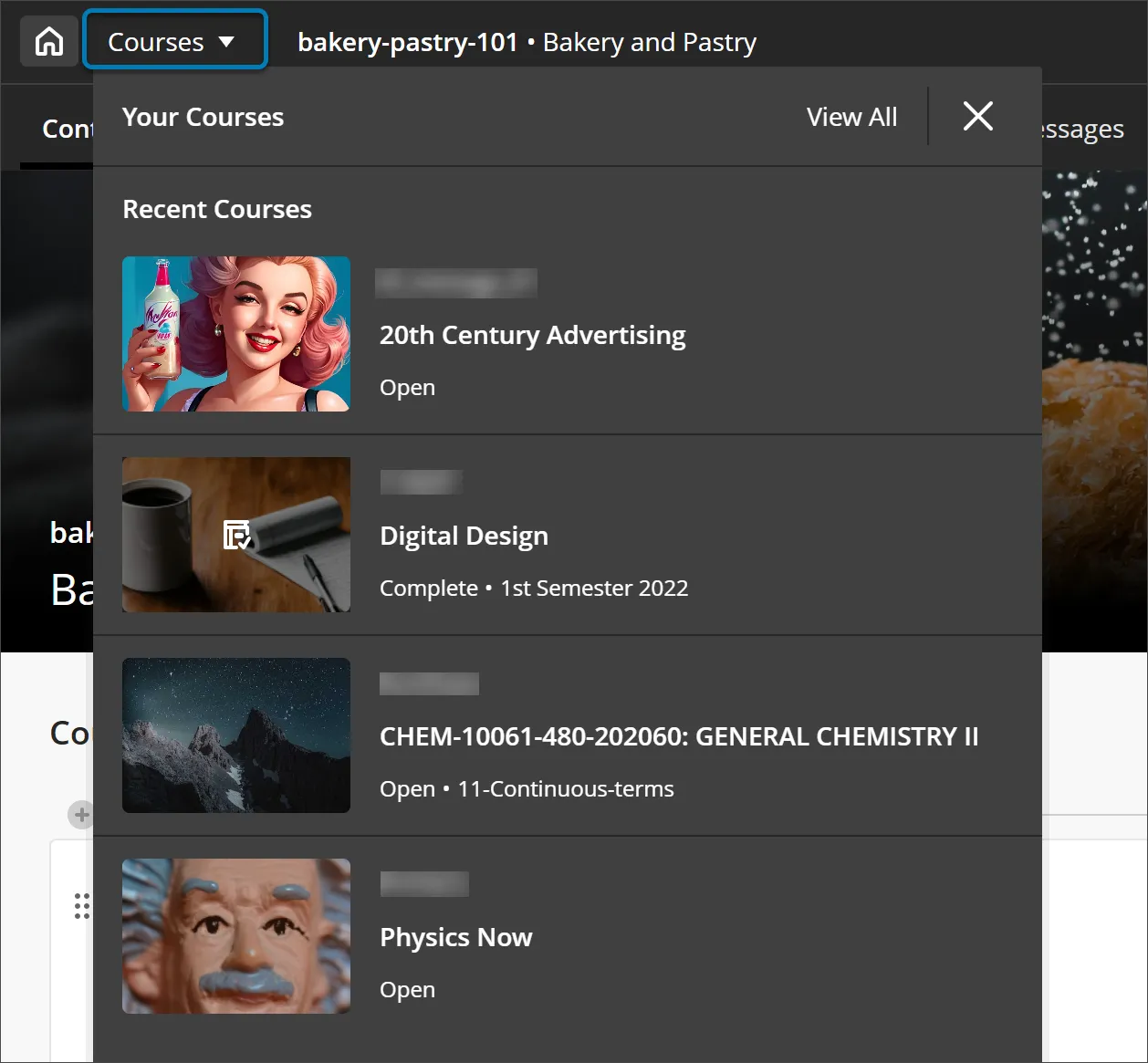Click the plus icon to add content

pos(81,814)
